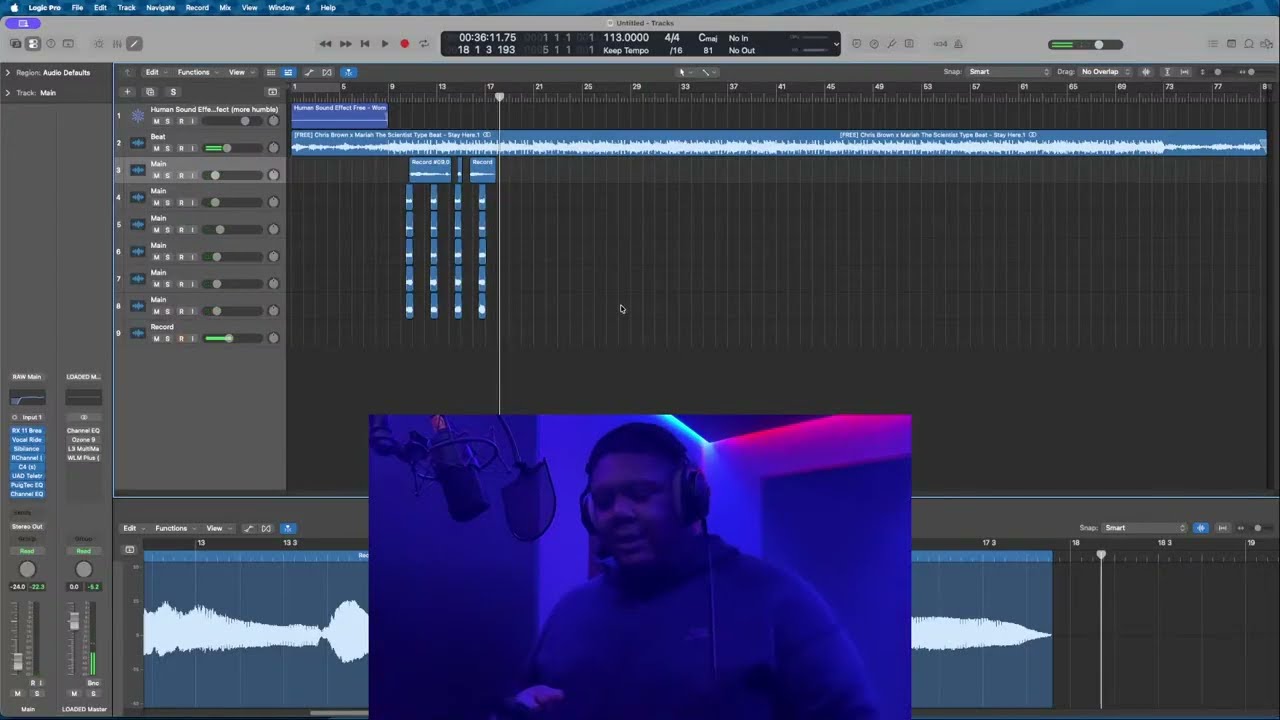This screenshot has height=720, width=1280.
Task: Click the Duplicate Track button
Action: click(x=150, y=92)
